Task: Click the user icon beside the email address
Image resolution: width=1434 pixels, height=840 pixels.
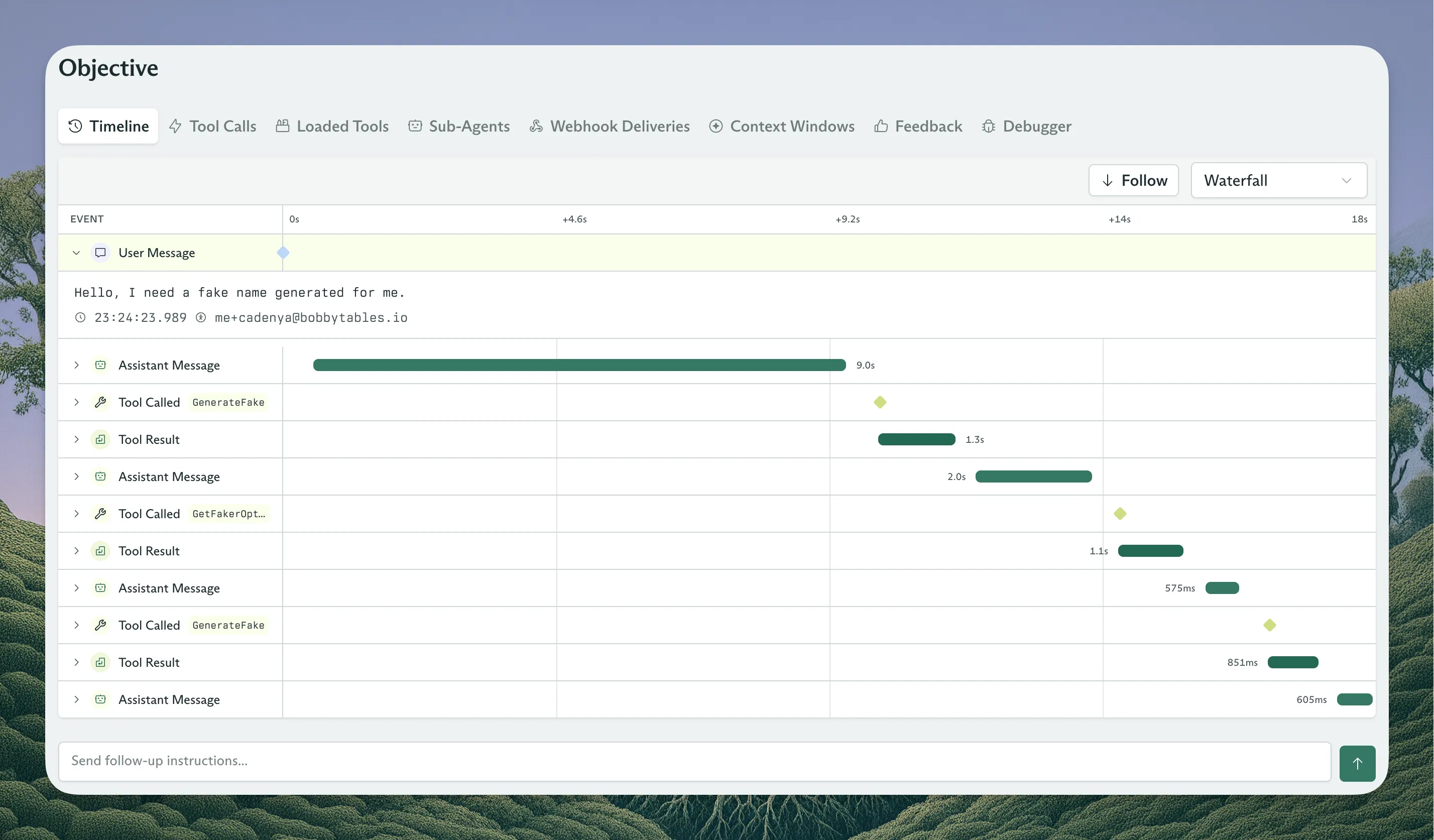Action: (201, 317)
